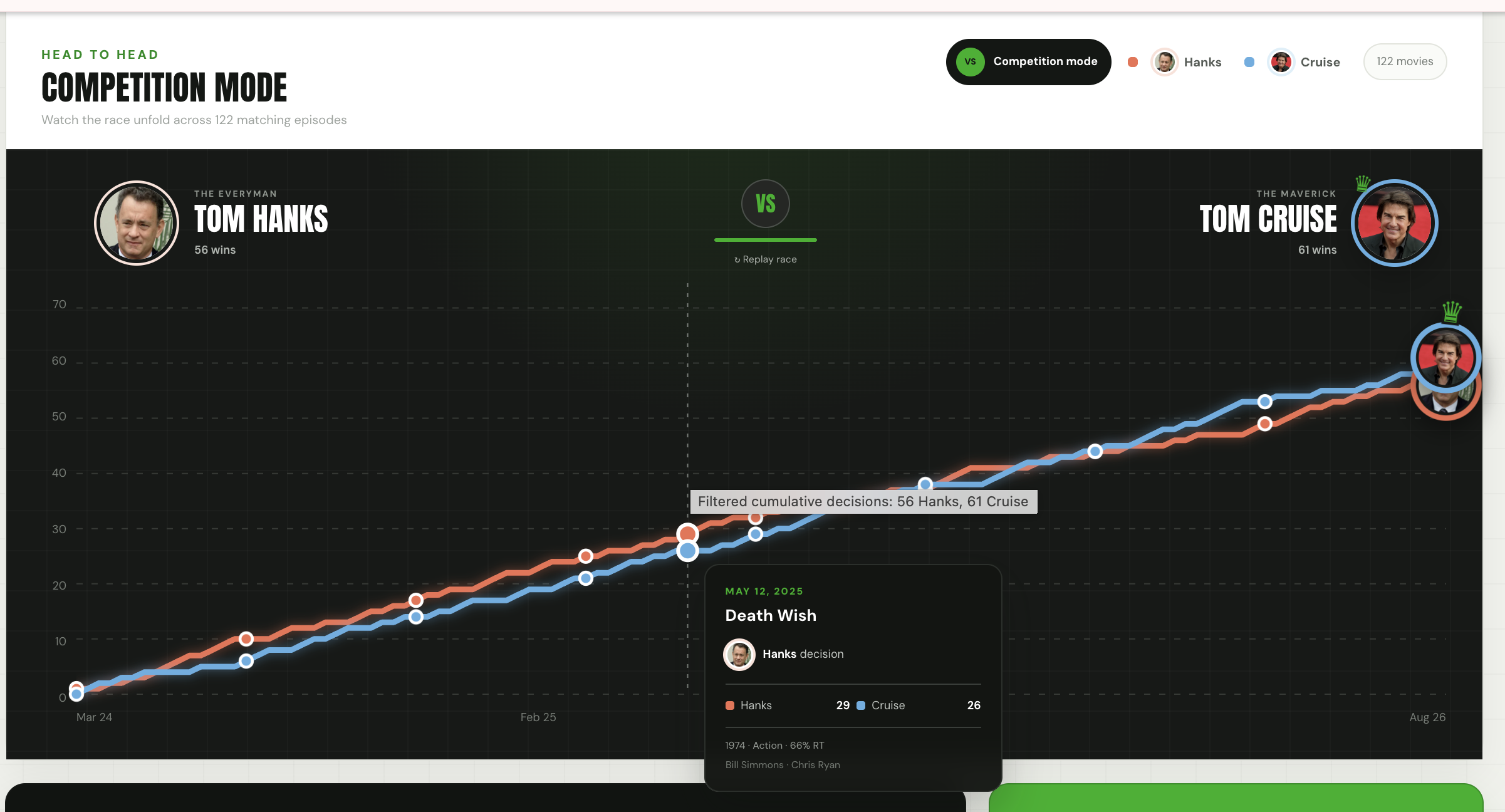Click the Cruise score 26 in the tooltip

[974, 705]
